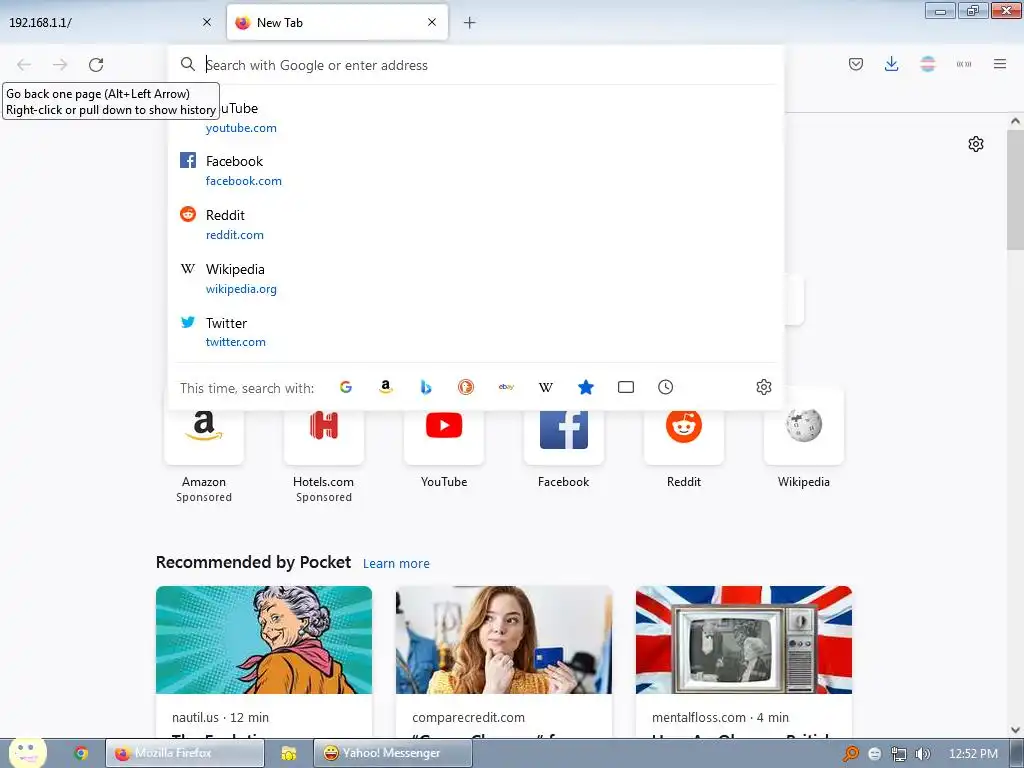
Task: Close the New Tab tab
Action: [432, 22]
